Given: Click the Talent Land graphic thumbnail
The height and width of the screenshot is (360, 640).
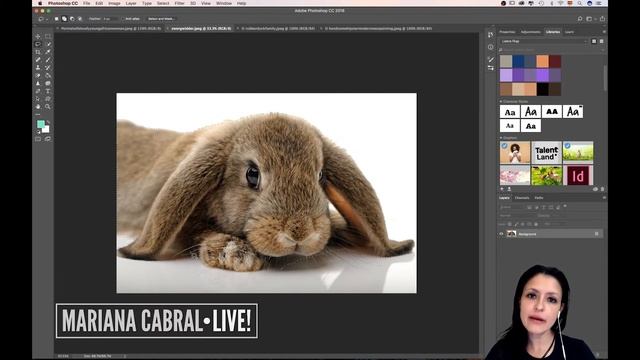Looking at the screenshot, I should click(547, 153).
